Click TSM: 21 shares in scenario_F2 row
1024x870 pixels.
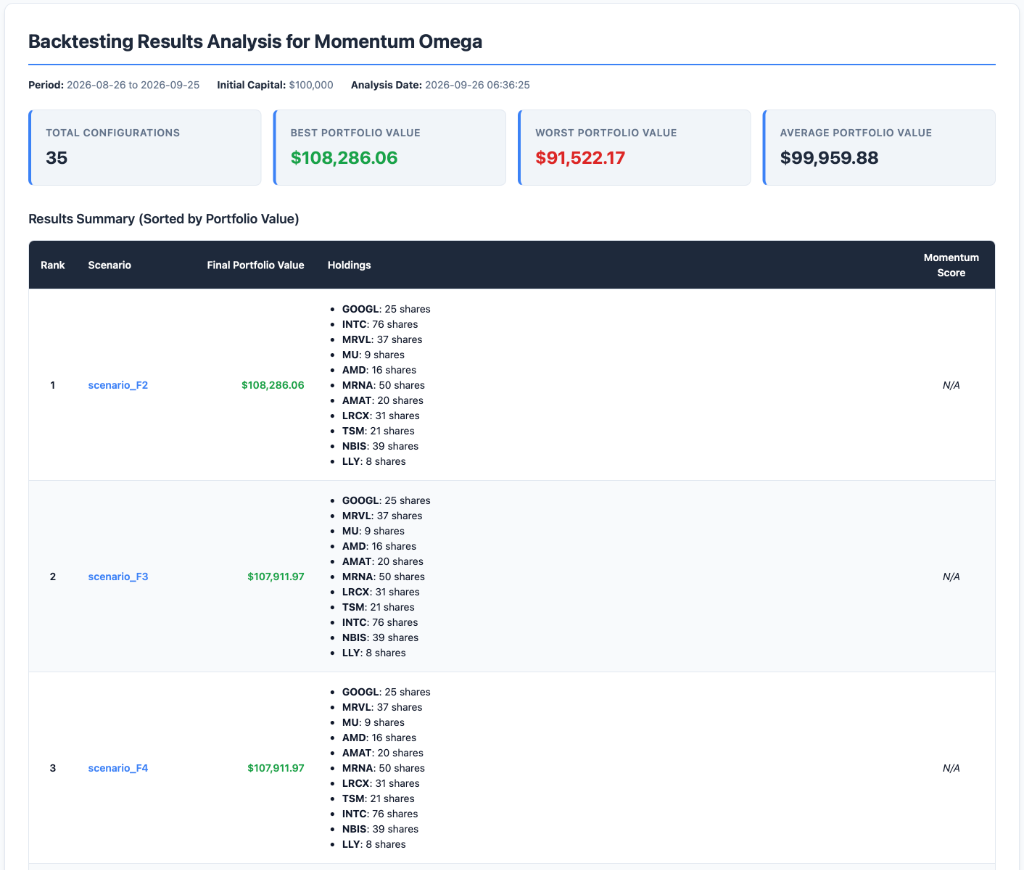point(378,431)
